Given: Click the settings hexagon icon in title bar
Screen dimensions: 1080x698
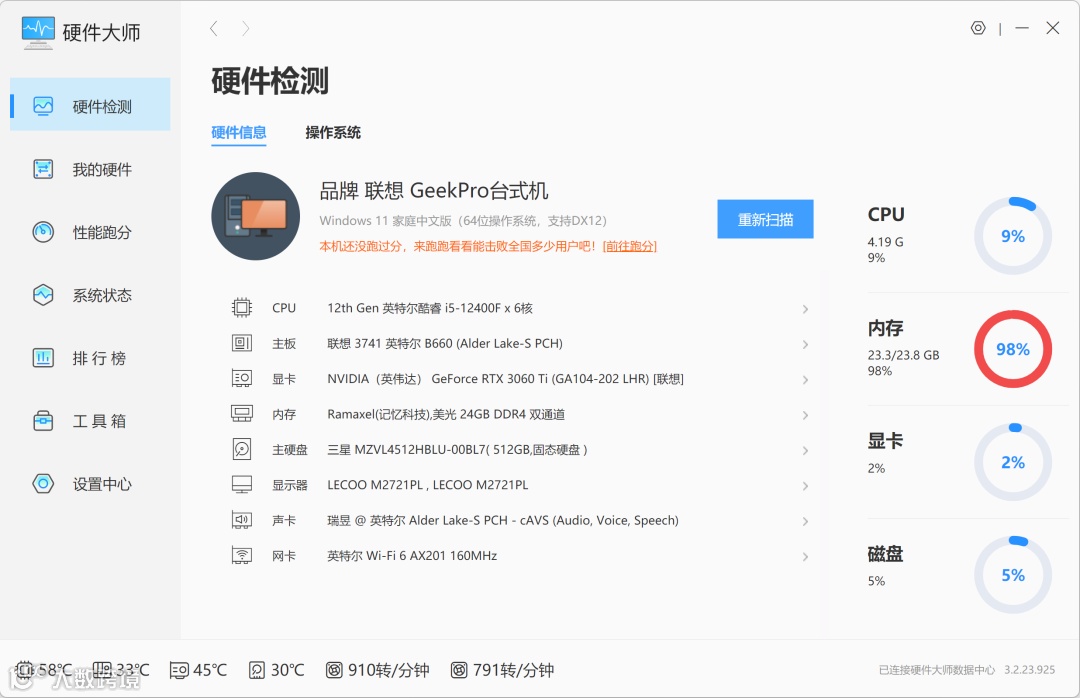Looking at the screenshot, I should [978, 28].
